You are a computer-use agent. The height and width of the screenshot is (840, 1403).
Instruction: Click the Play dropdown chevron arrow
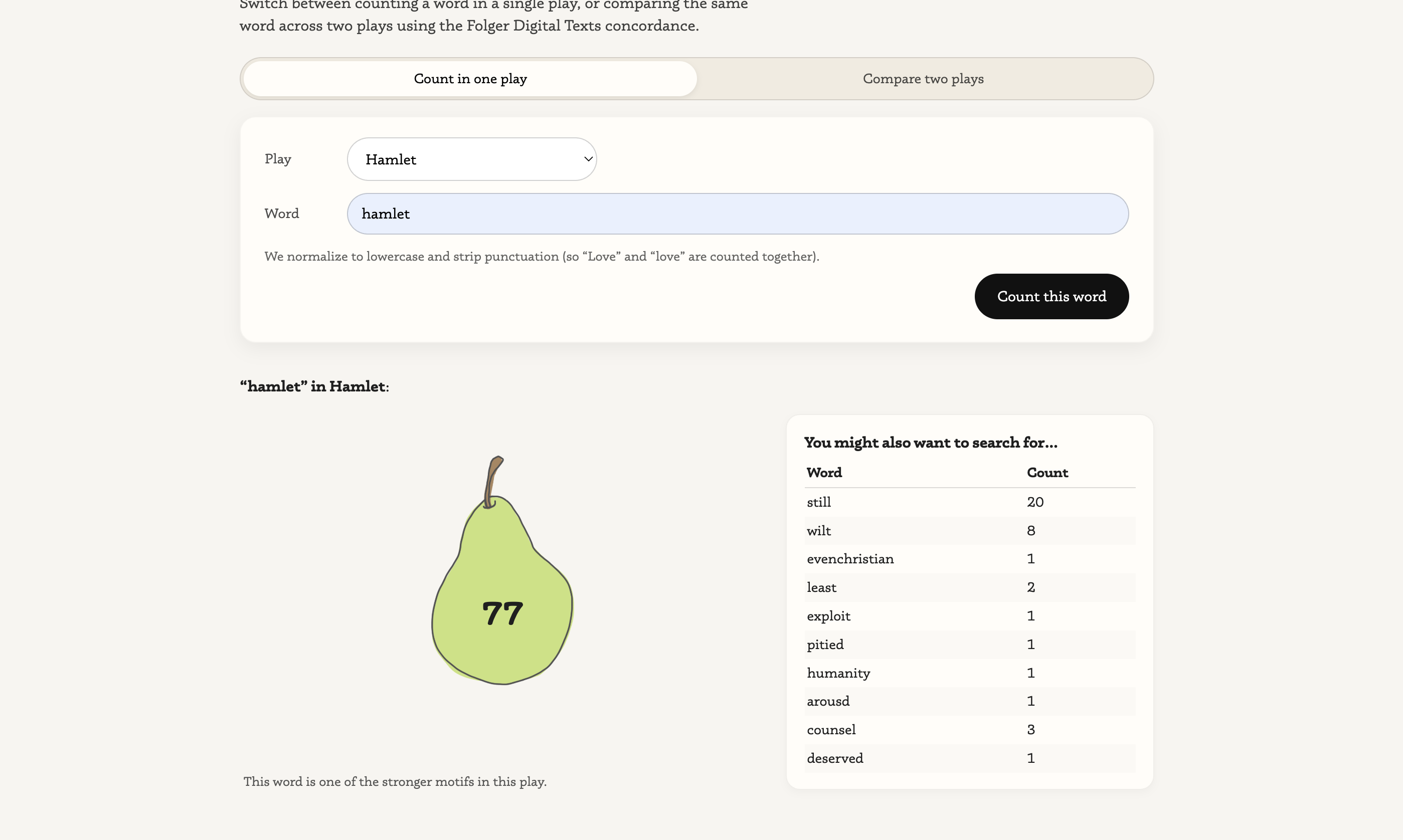[x=588, y=159]
